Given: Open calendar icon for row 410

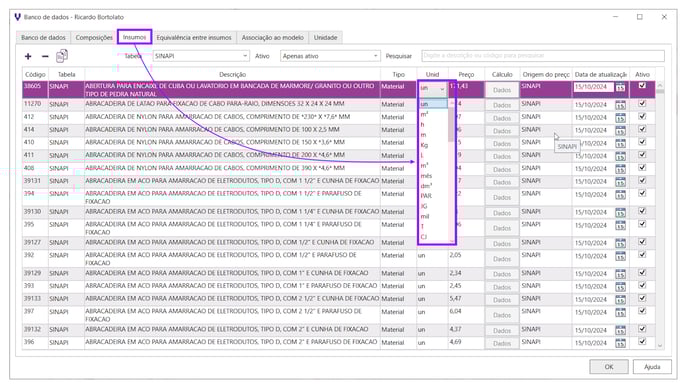Looking at the screenshot, I should [x=620, y=143].
